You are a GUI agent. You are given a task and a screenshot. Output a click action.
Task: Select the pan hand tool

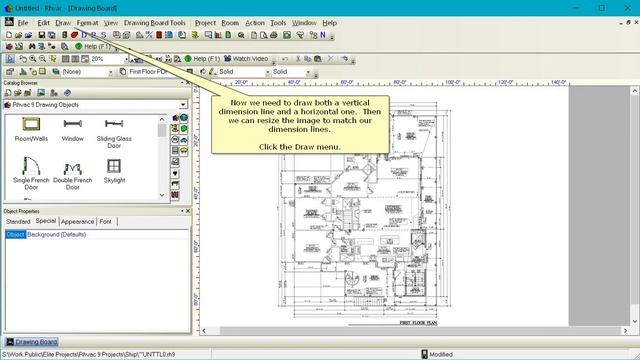(x=23, y=59)
